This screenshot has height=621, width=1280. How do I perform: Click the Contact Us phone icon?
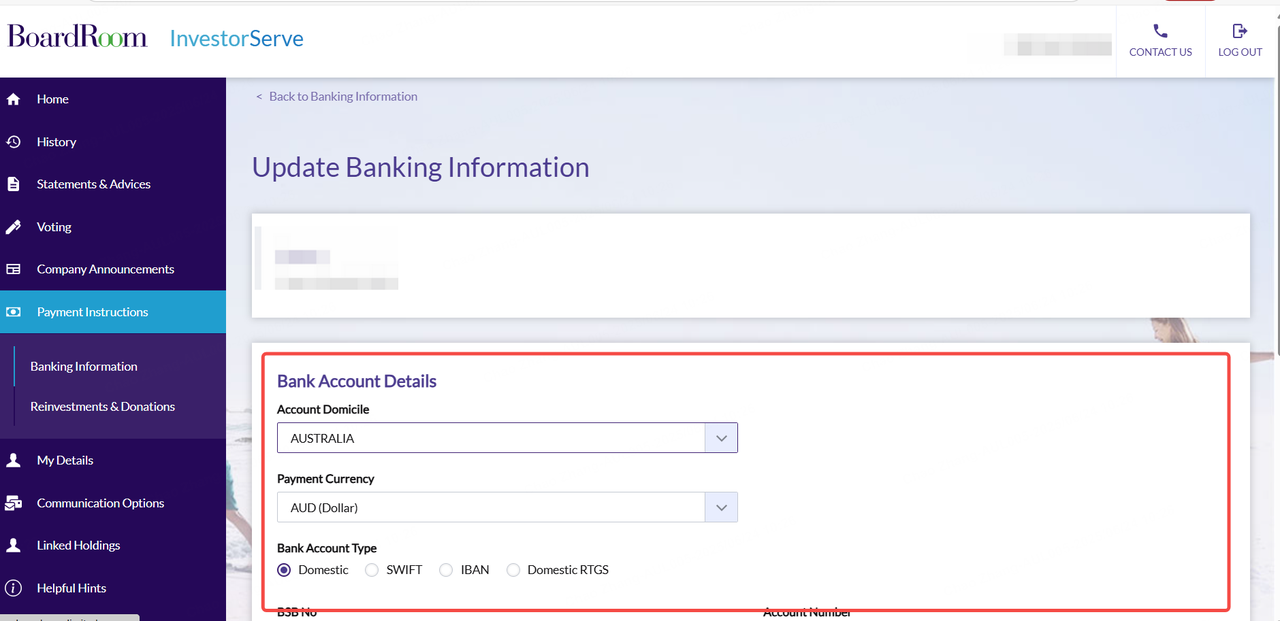tap(1160, 31)
